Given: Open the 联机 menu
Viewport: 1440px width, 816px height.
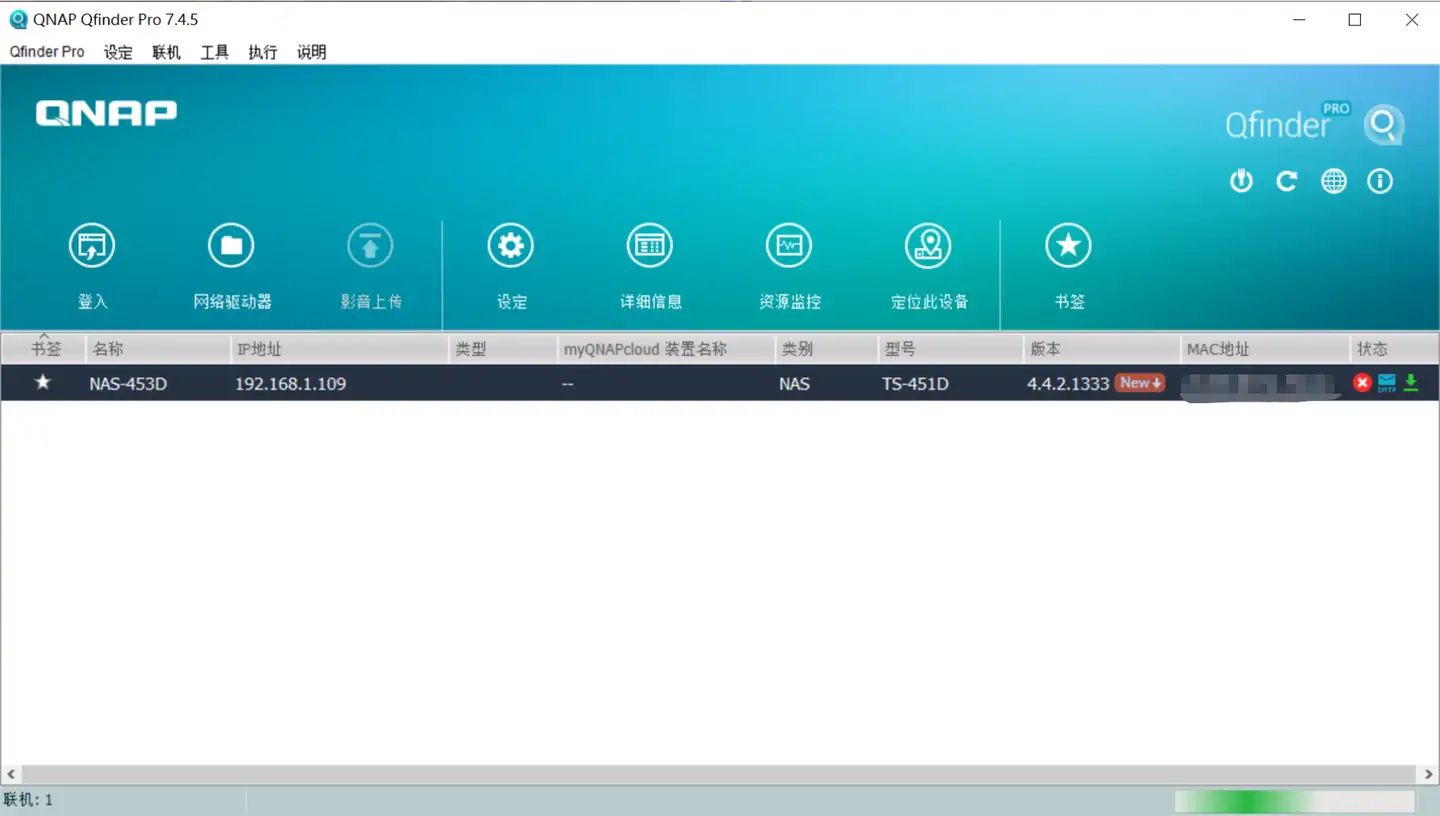Looking at the screenshot, I should pyautogui.click(x=166, y=52).
